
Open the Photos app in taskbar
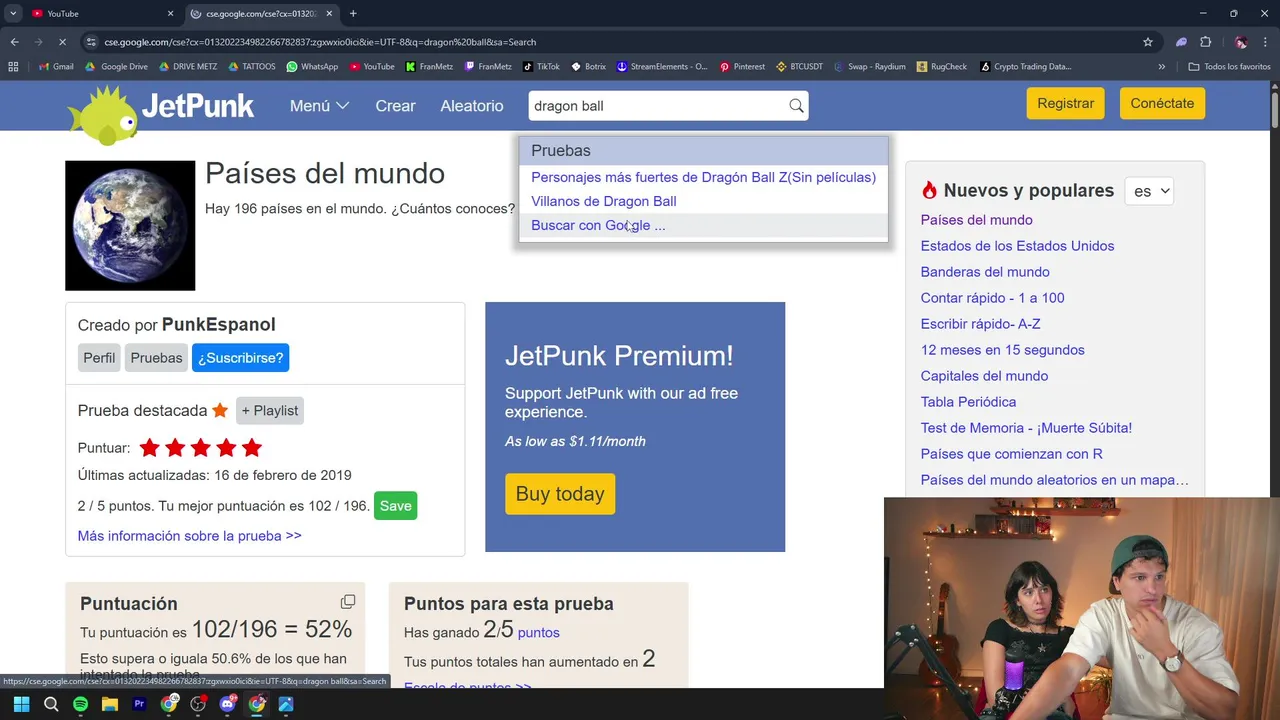286,704
